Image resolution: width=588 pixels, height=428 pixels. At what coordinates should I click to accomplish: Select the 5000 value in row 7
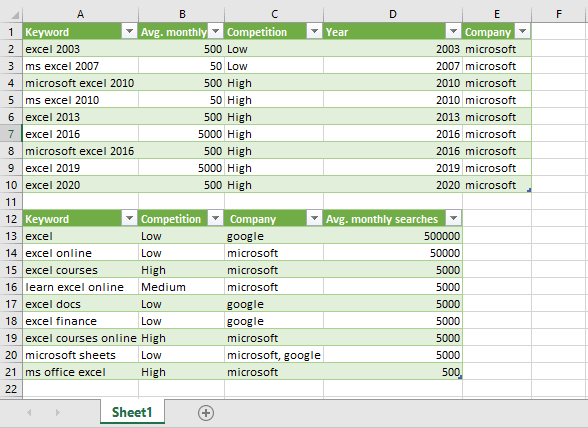point(182,134)
